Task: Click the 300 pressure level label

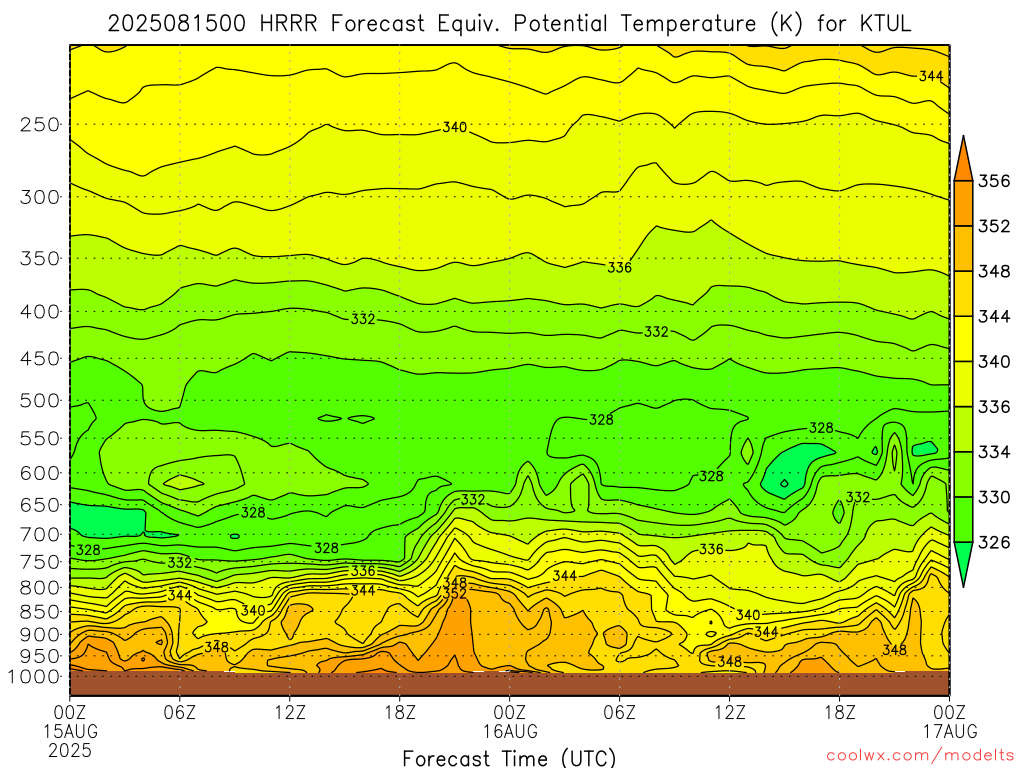Action: (40, 197)
